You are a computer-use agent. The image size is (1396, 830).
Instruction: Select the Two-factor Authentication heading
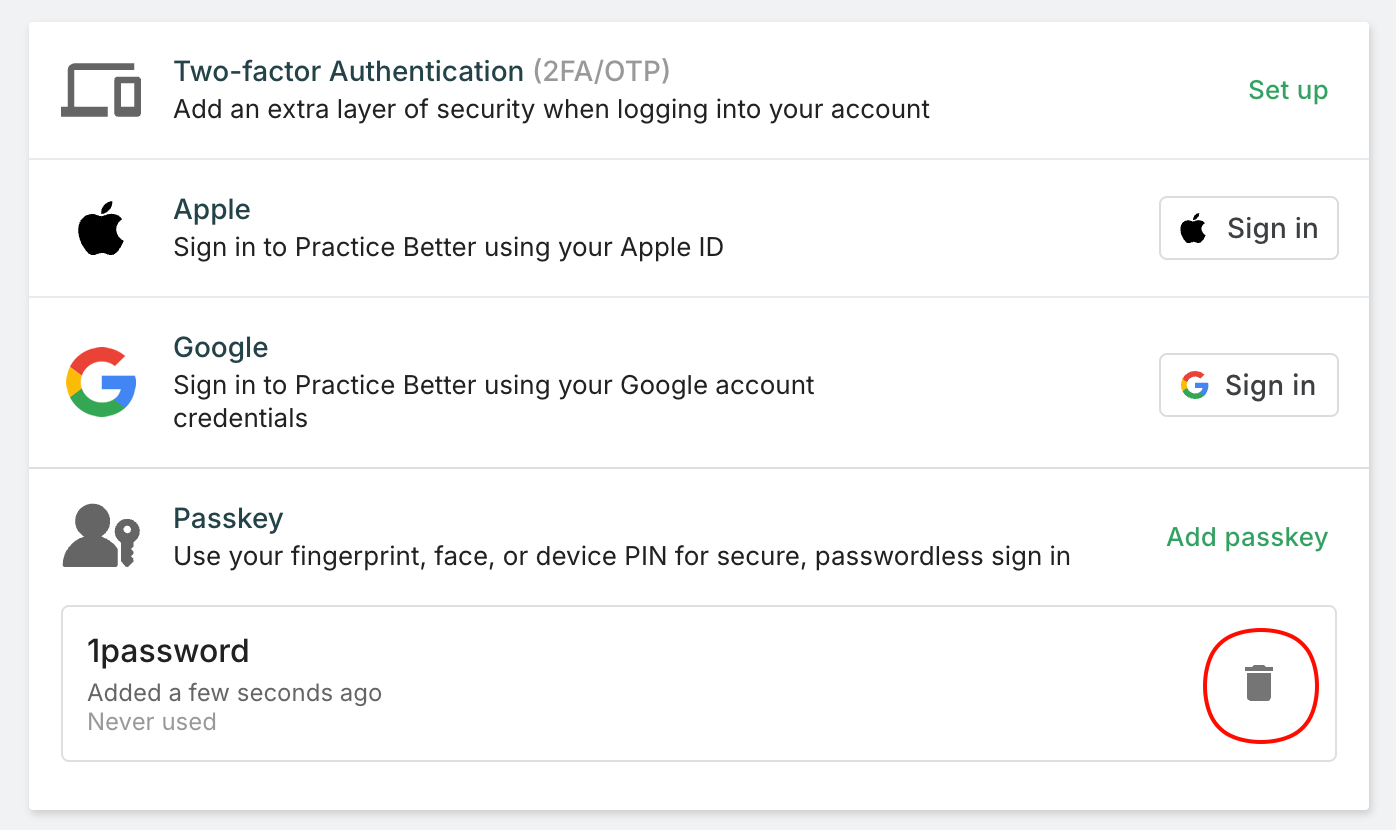[348, 72]
